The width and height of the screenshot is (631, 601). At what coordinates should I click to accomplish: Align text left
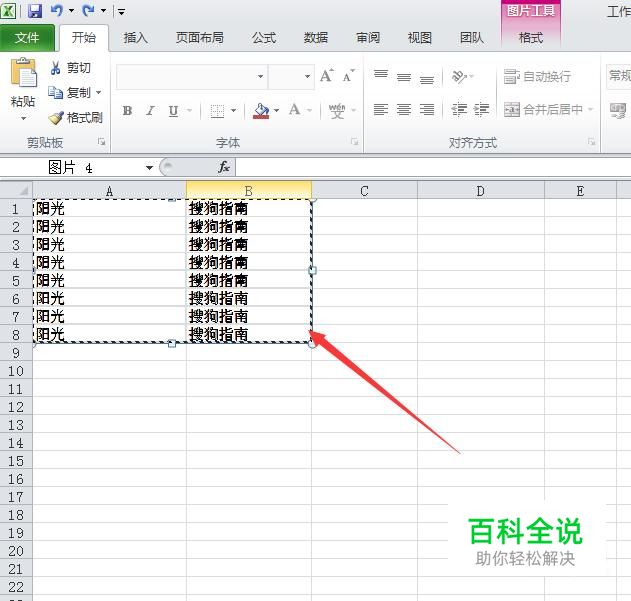381,109
